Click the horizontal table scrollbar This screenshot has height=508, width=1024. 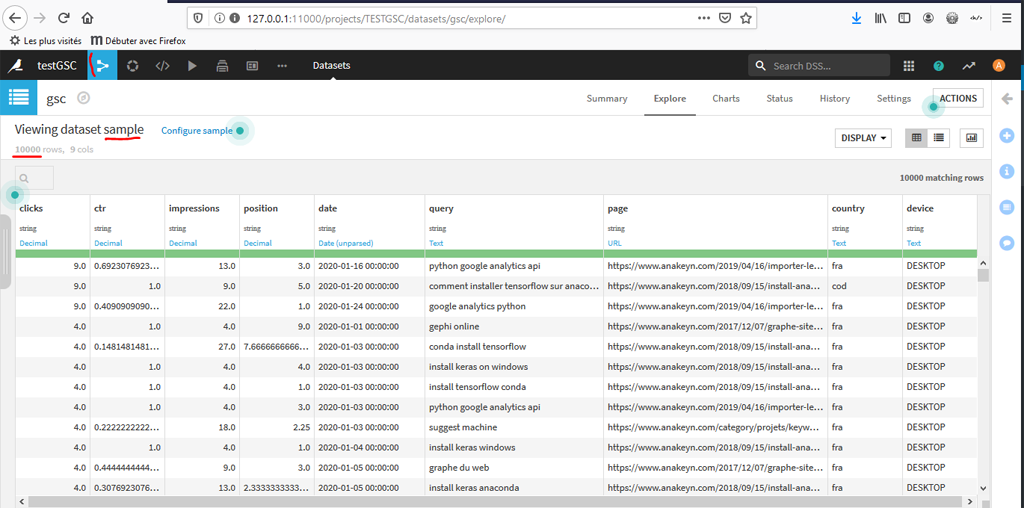[x=496, y=501]
